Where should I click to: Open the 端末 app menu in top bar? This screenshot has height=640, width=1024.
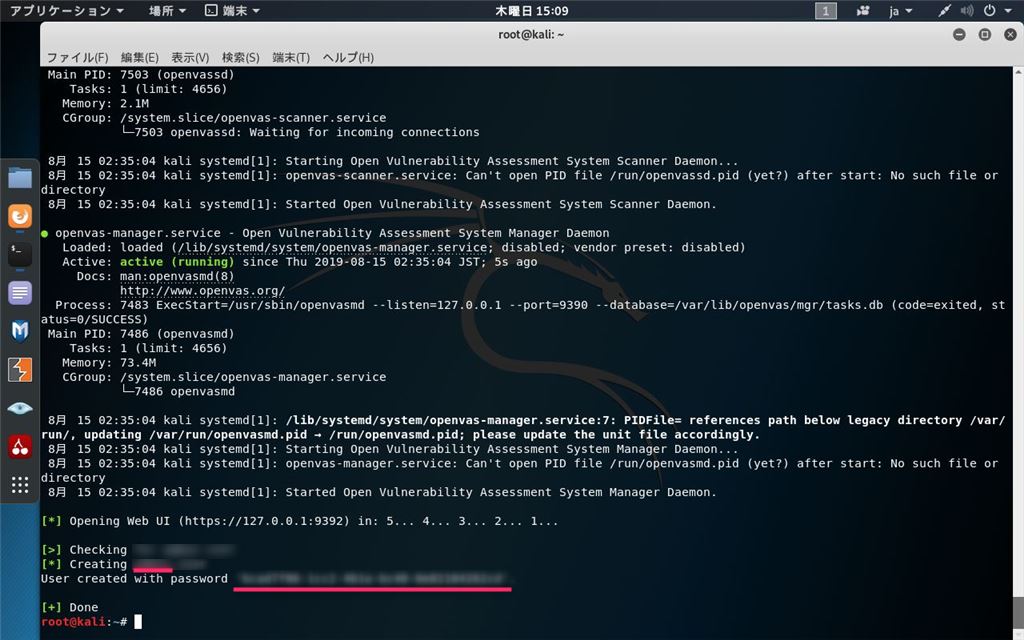[x=232, y=10]
